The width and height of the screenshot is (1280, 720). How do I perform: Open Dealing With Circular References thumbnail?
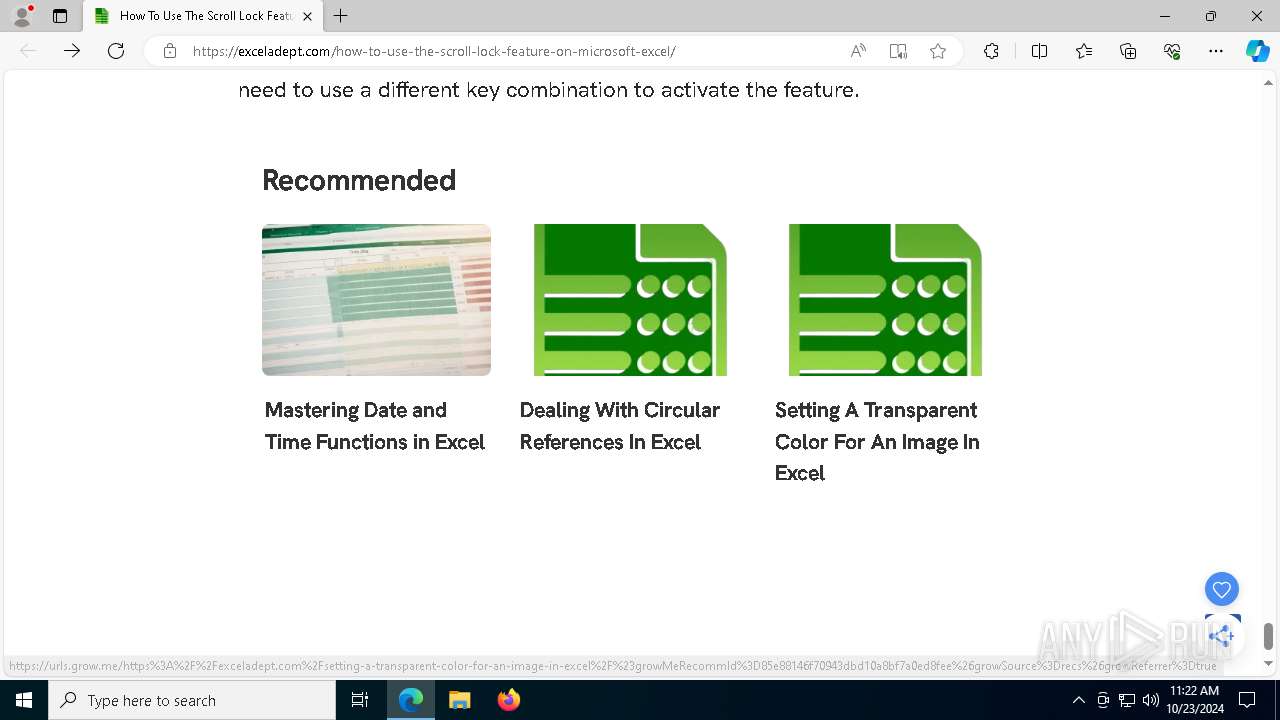point(630,300)
